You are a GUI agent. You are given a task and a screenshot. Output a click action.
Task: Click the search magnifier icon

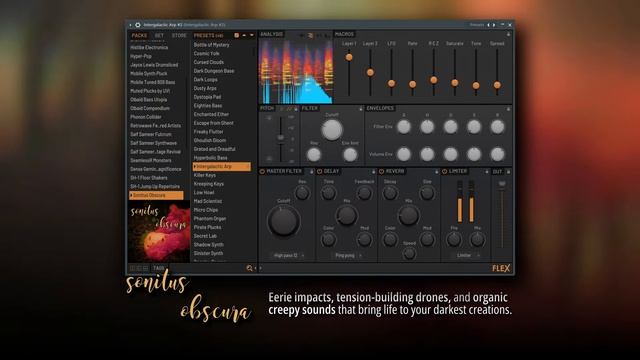point(249,268)
